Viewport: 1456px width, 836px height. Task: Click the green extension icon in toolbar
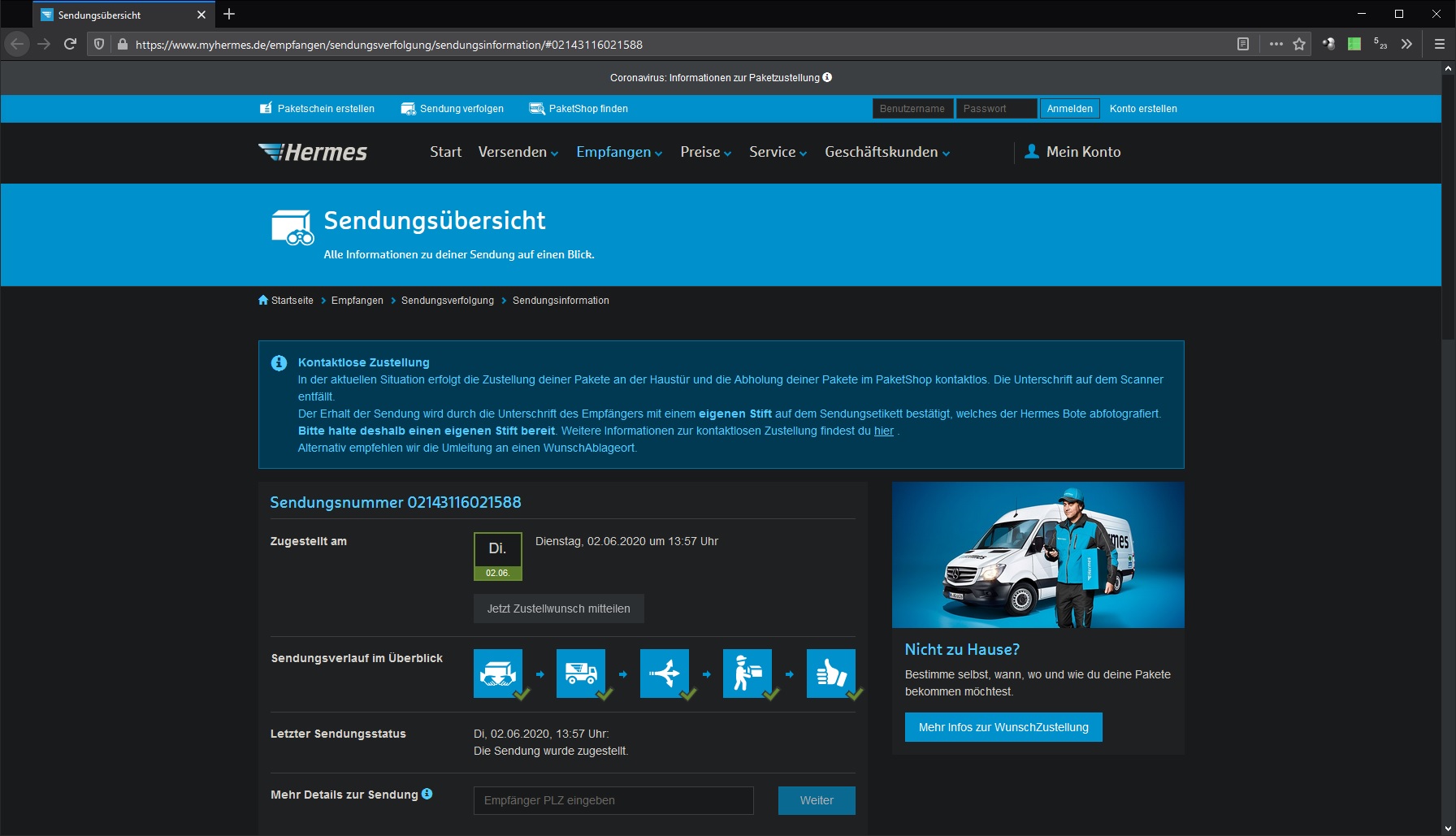1354,44
